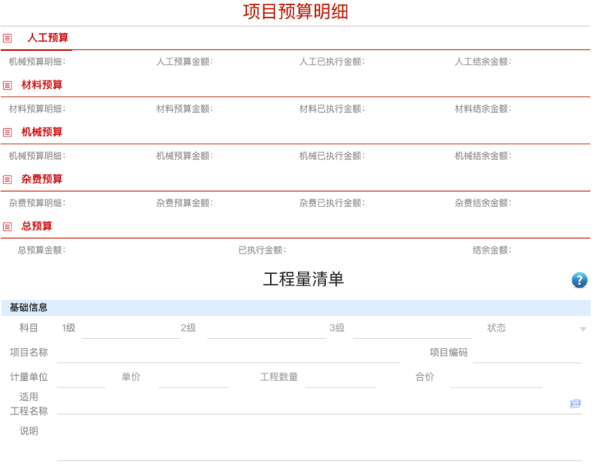Image resolution: width=600 pixels, height=469 pixels.
Task: Click the 机械已执行金额 label
Action: [332, 156]
